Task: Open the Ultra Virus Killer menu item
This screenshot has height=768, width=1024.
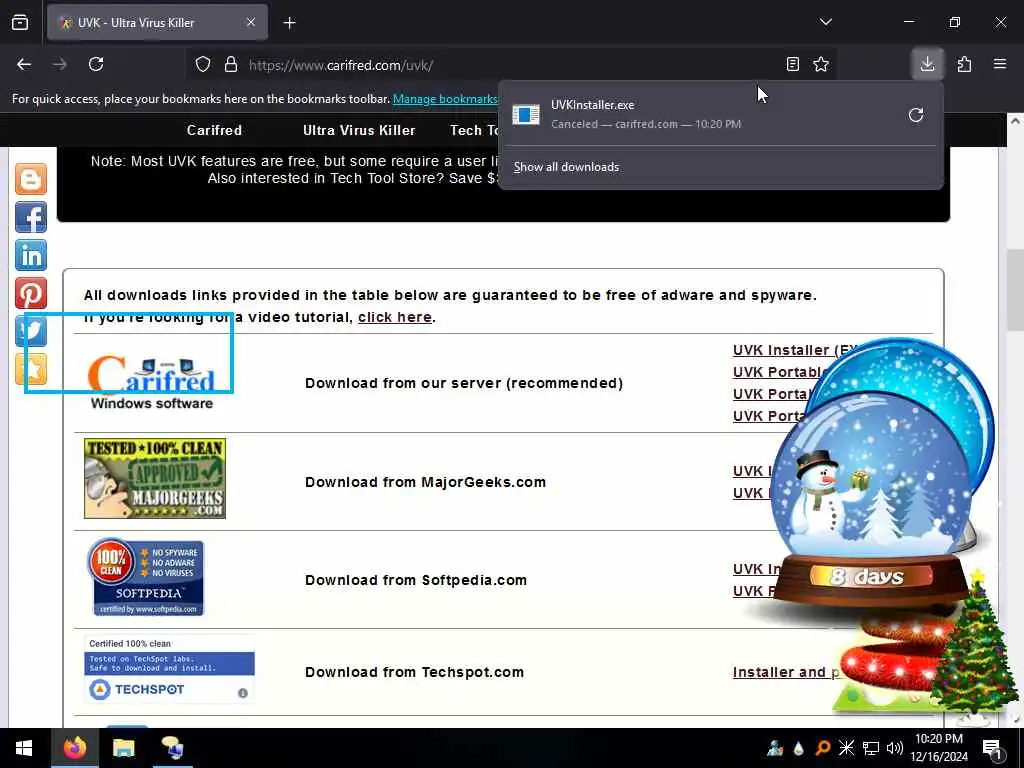Action: point(359,130)
